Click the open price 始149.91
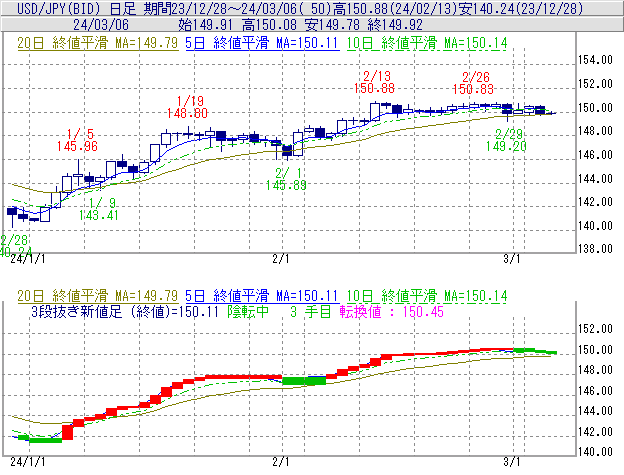The height and width of the screenshot is (475, 624). pos(205,25)
